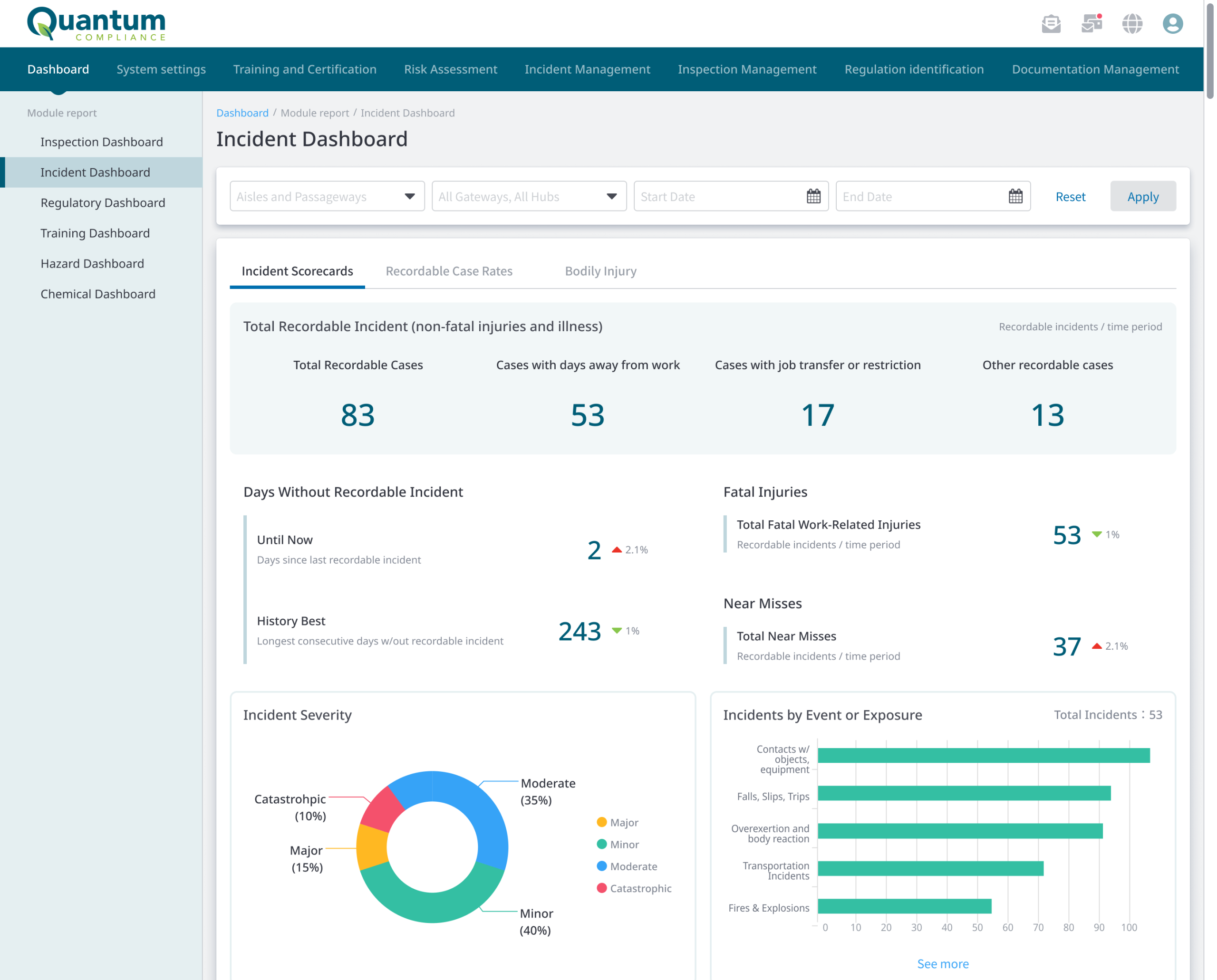Open the End Date calendar icon
Screen dimensions: 1217x980
click(x=1015, y=196)
